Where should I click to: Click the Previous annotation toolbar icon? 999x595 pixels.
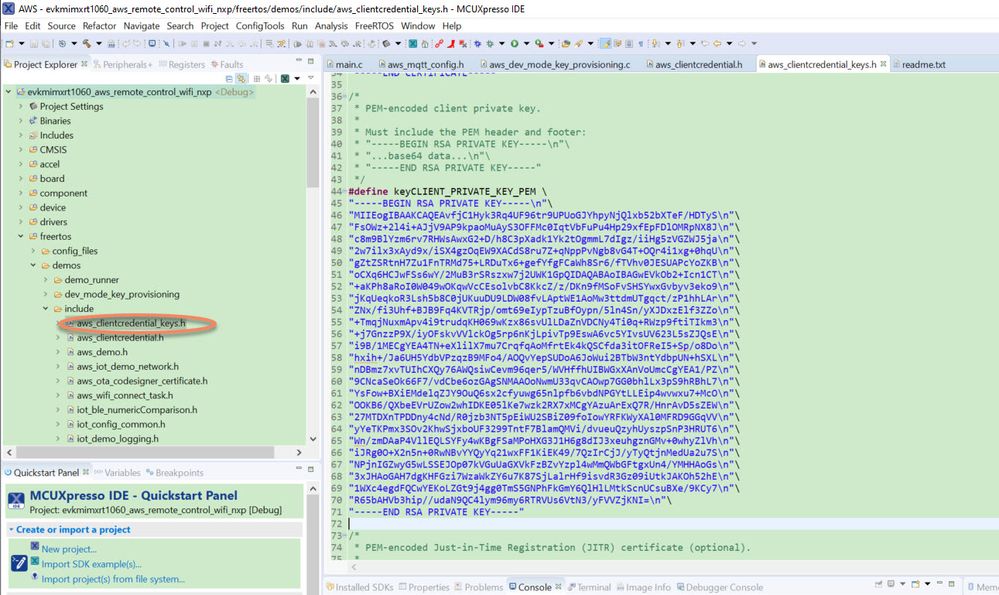[x=679, y=43]
